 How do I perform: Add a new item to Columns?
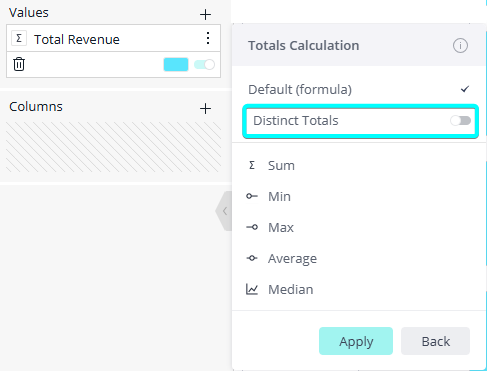205,108
